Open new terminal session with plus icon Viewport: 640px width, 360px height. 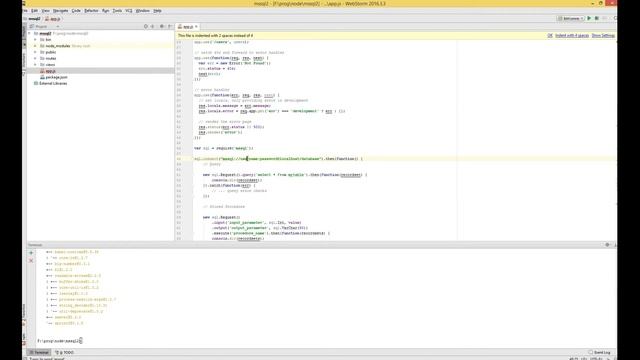[x=31, y=253]
